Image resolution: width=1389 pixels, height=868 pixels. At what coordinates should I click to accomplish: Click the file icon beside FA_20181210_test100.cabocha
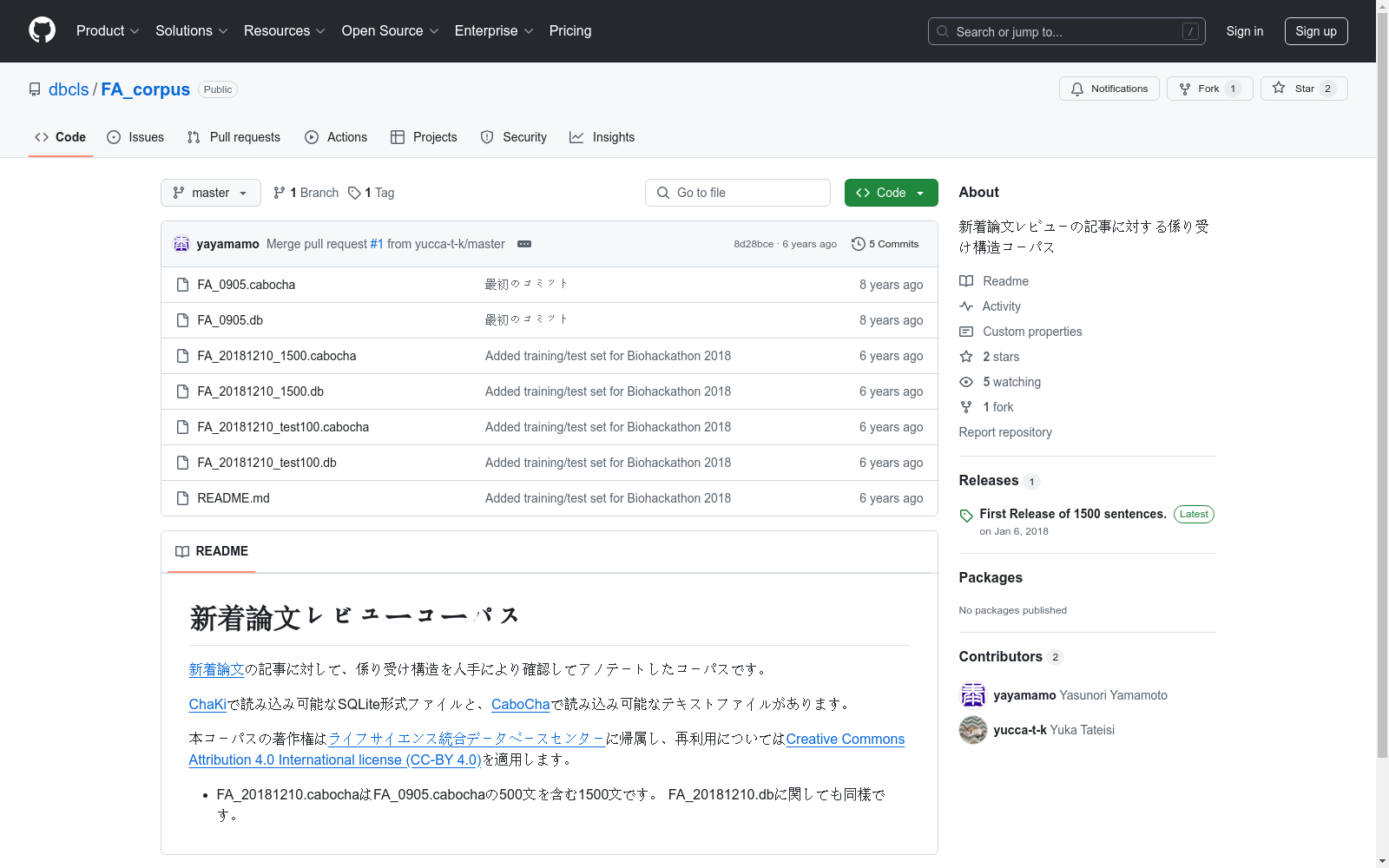click(x=182, y=427)
